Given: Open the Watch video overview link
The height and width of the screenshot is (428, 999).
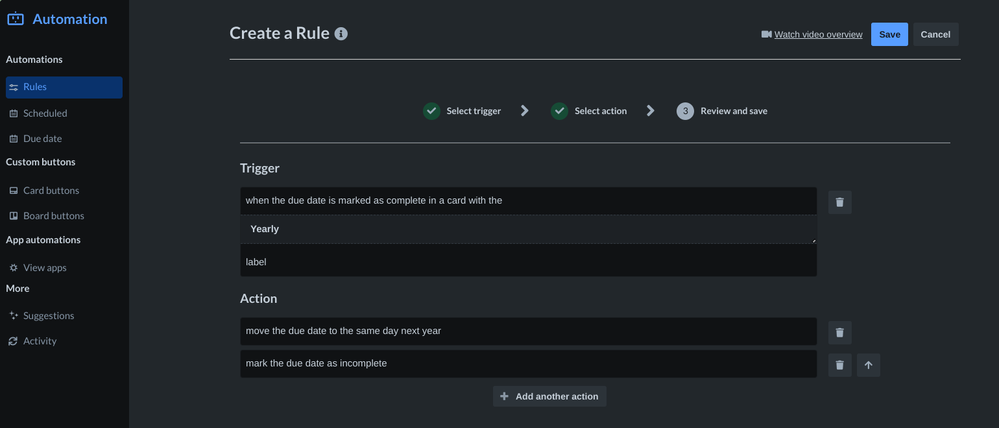Looking at the screenshot, I should (x=818, y=34).
